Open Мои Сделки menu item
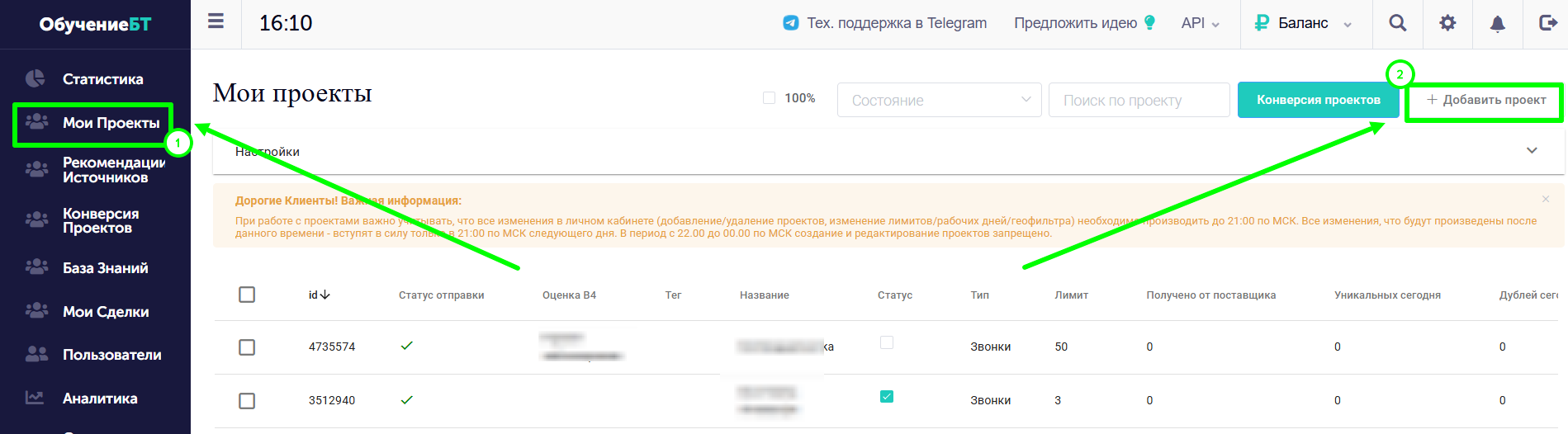Screen dimensions: 1568x434 pos(106,312)
